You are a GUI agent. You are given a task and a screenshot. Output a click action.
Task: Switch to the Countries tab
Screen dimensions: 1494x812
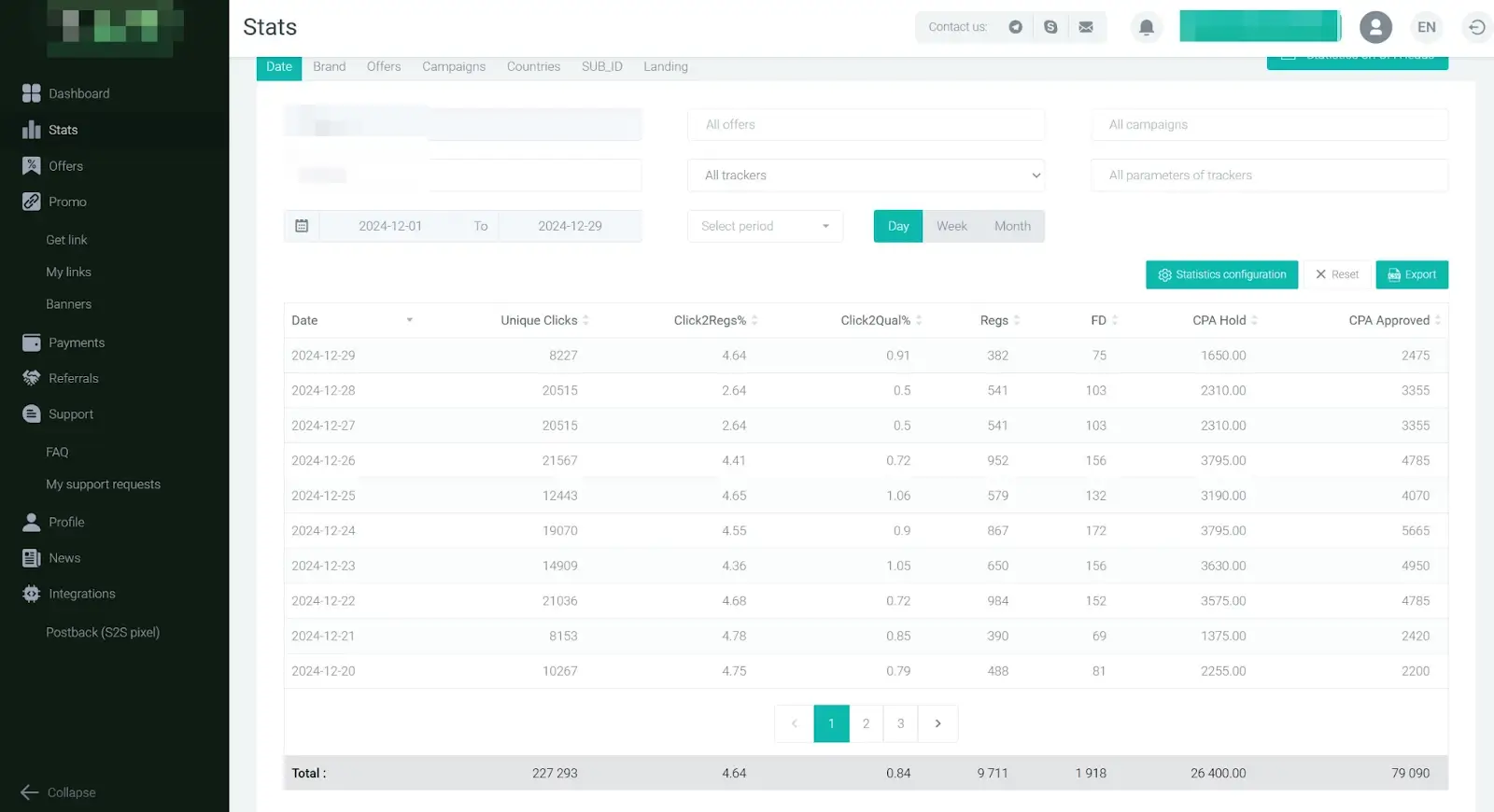click(x=533, y=67)
